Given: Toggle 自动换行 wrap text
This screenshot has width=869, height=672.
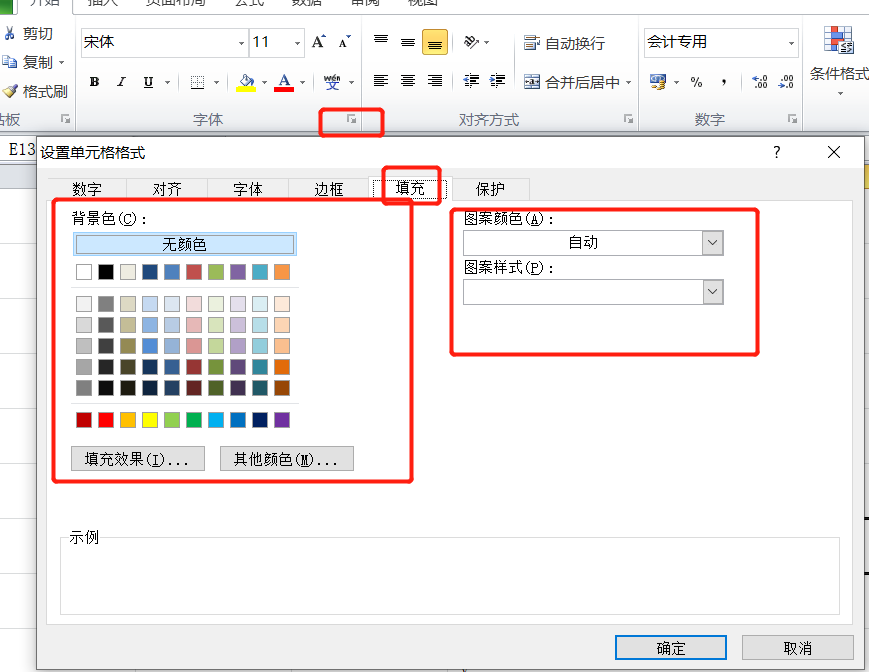Looking at the screenshot, I should (x=565, y=43).
